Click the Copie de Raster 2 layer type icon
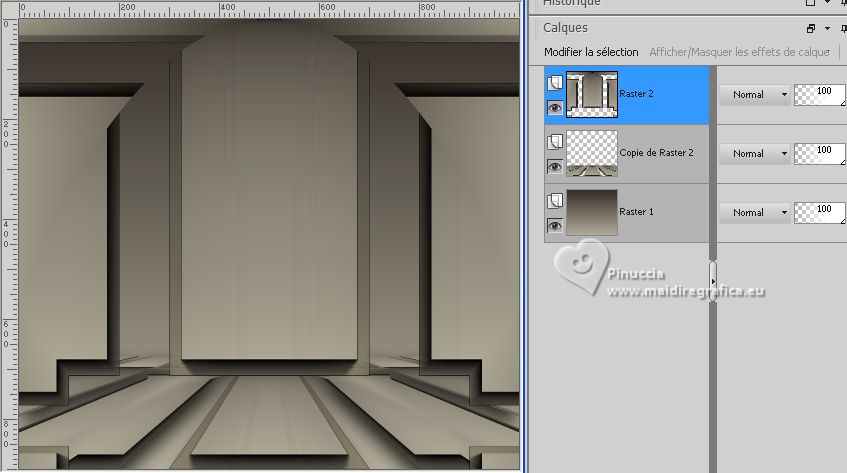 click(555, 142)
